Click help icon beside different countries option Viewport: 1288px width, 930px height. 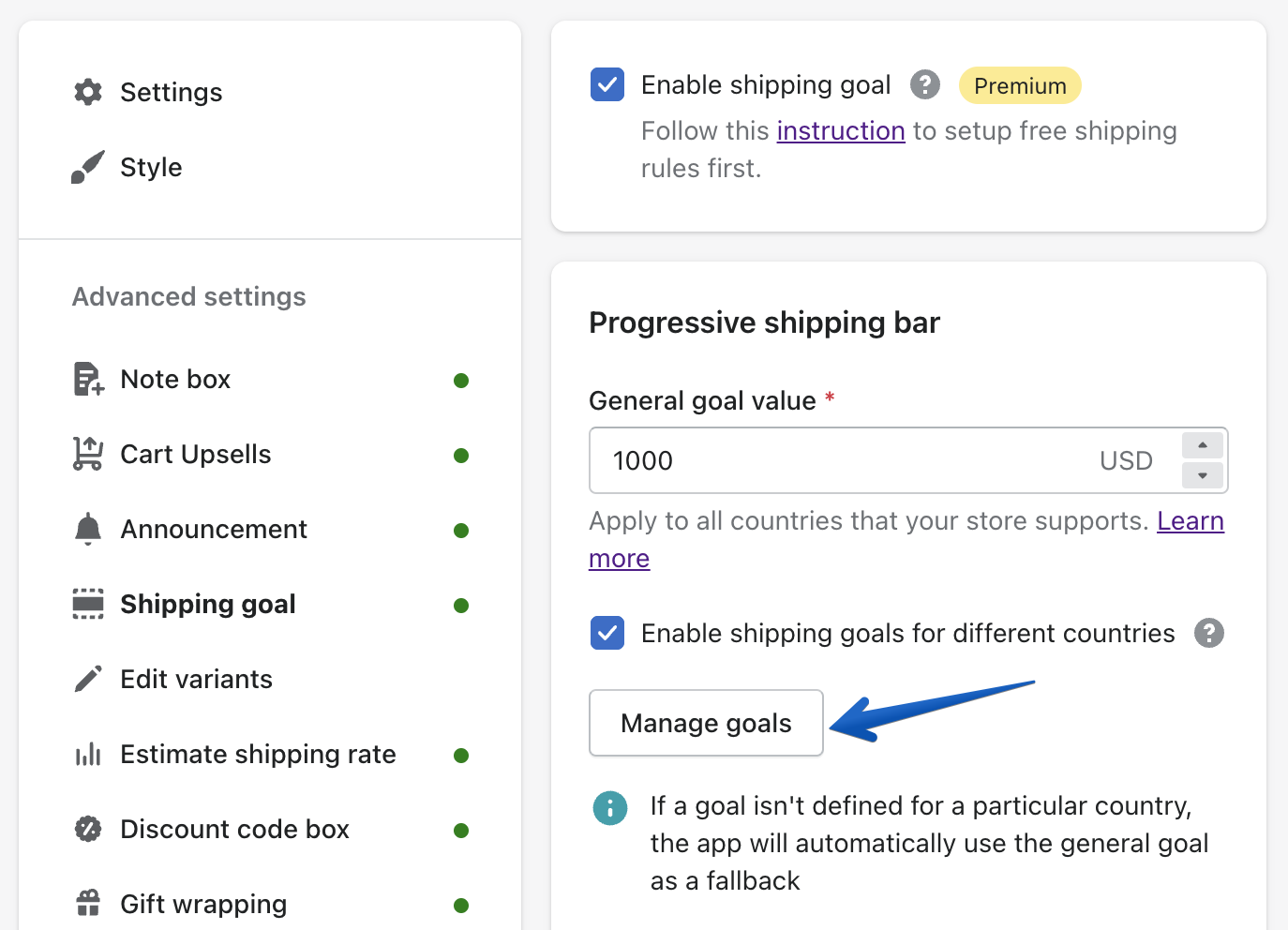click(1209, 634)
